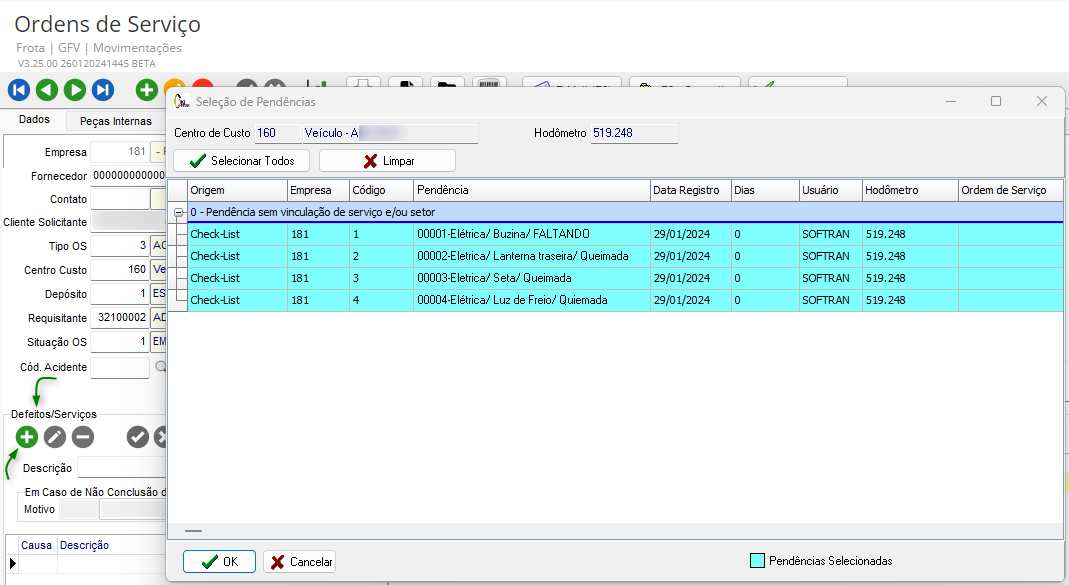Jump to the last record

pyautogui.click(x=102, y=90)
